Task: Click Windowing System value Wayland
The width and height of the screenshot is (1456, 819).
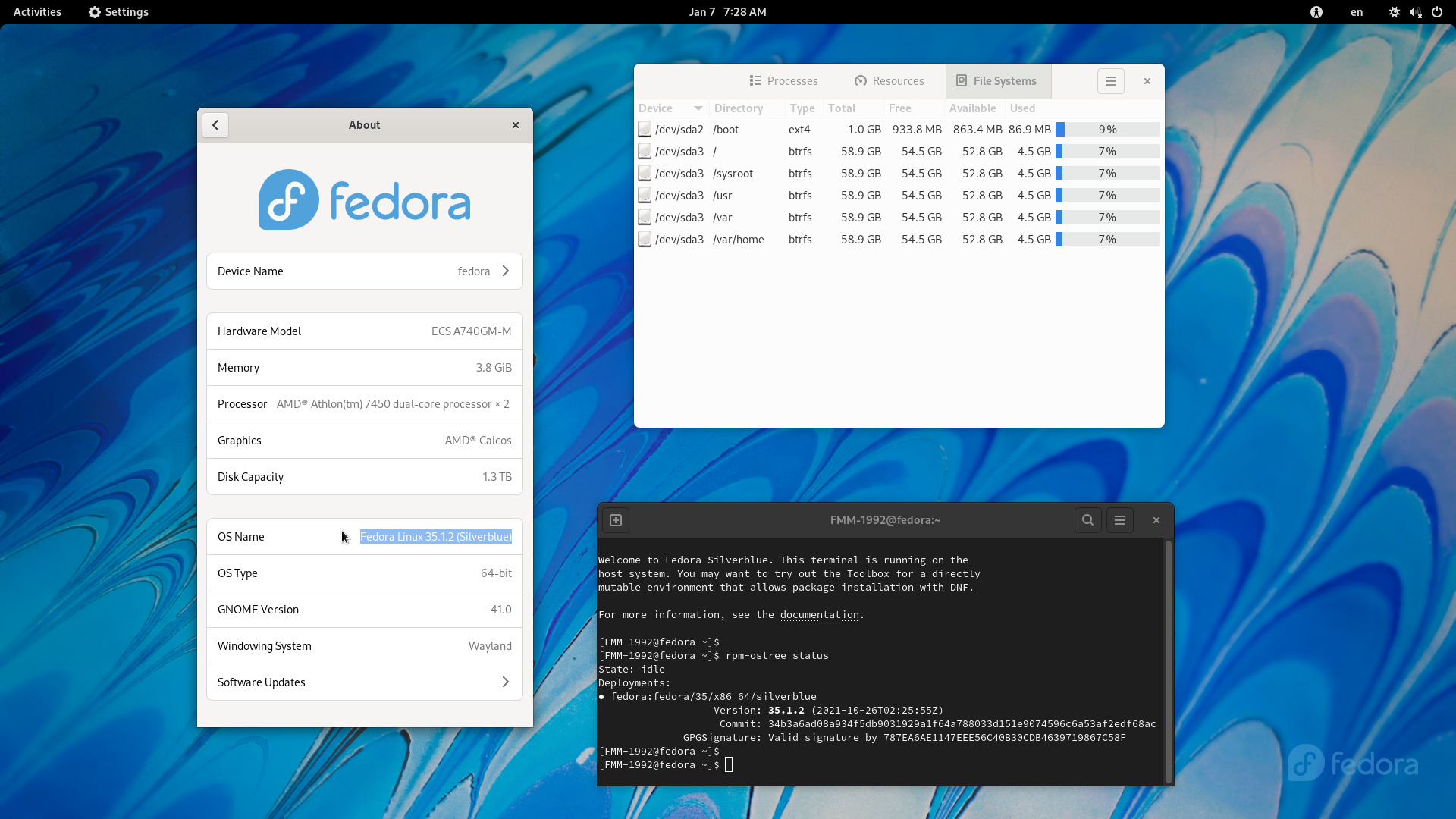Action: pyautogui.click(x=490, y=646)
